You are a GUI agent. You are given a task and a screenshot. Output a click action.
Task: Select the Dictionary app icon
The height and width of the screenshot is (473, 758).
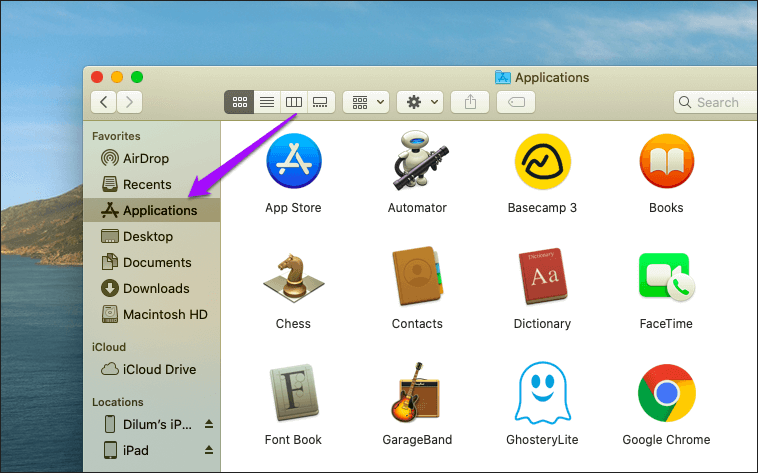coord(542,277)
